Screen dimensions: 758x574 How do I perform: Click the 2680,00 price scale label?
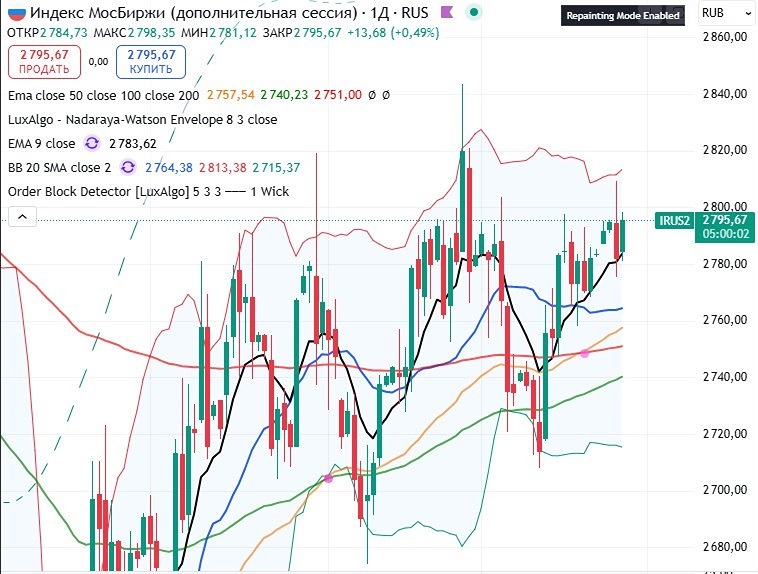725,546
